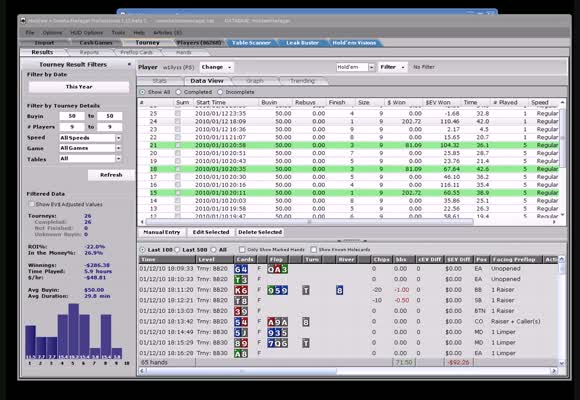Click the Buyin minimum value field
Image resolution: width=580 pixels, height=400 pixels.
coord(72,116)
